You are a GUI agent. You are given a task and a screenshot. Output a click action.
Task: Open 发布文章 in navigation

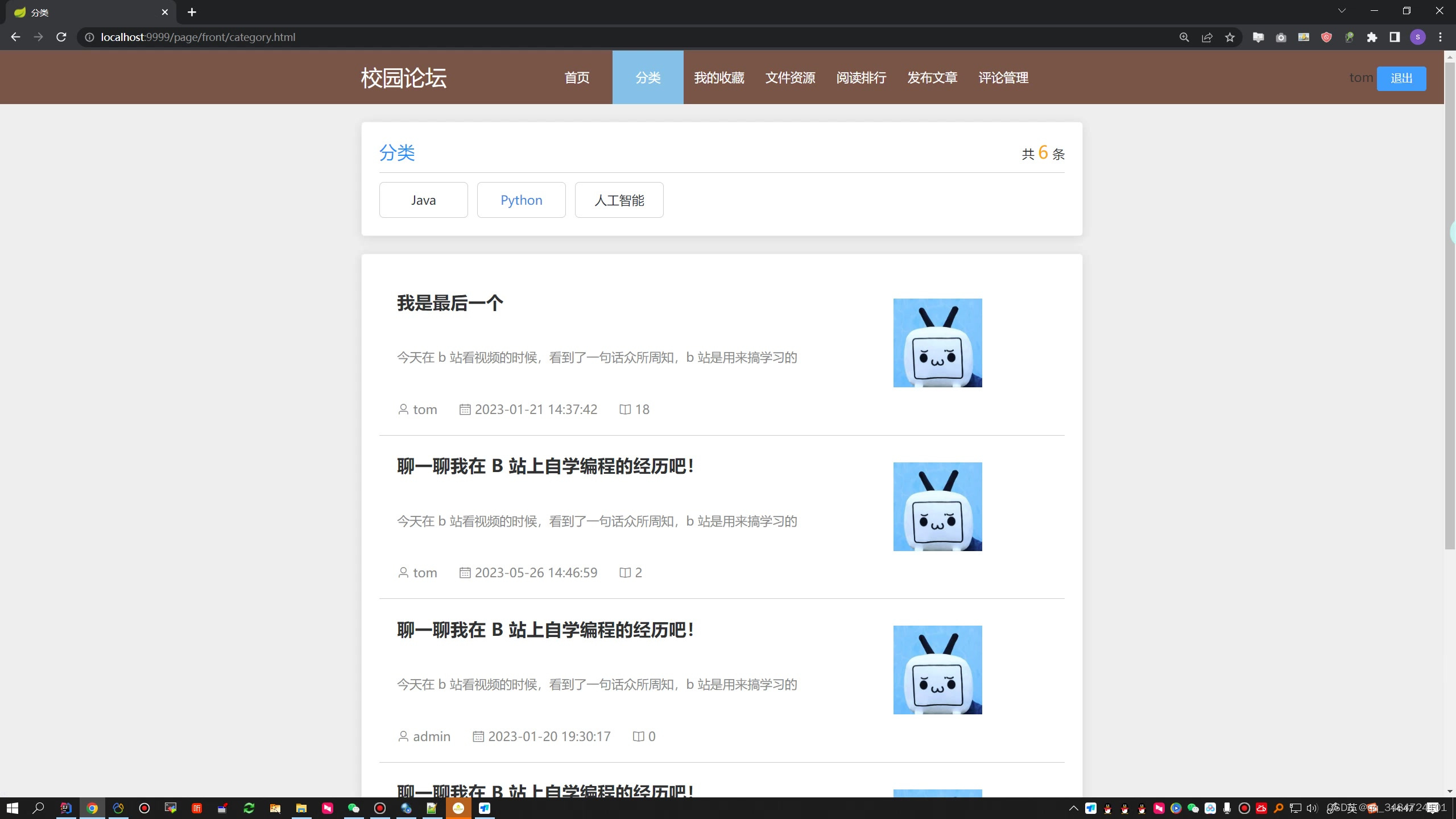click(x=932, y=77)
